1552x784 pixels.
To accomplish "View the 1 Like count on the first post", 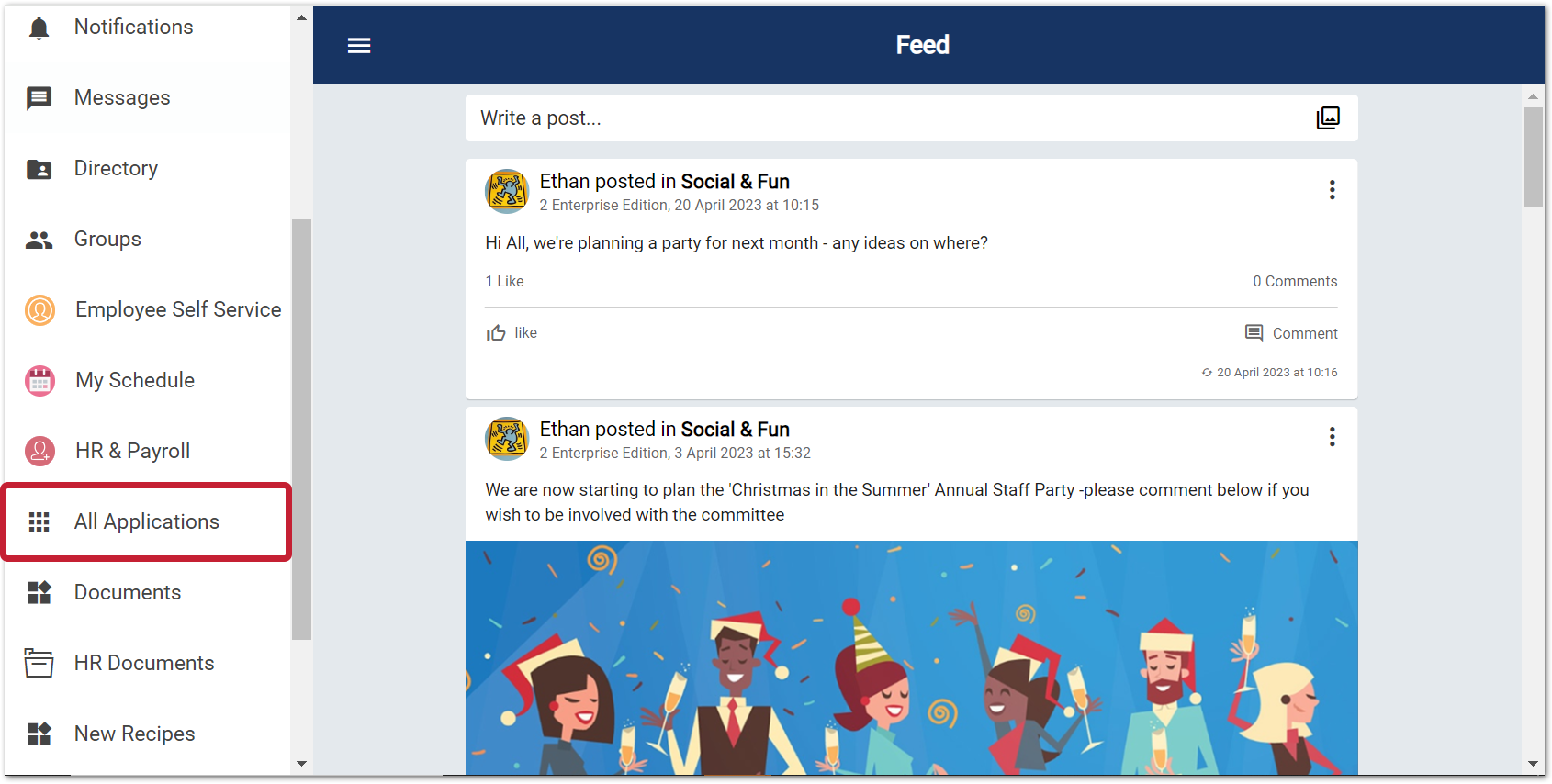I will (504, 281).
